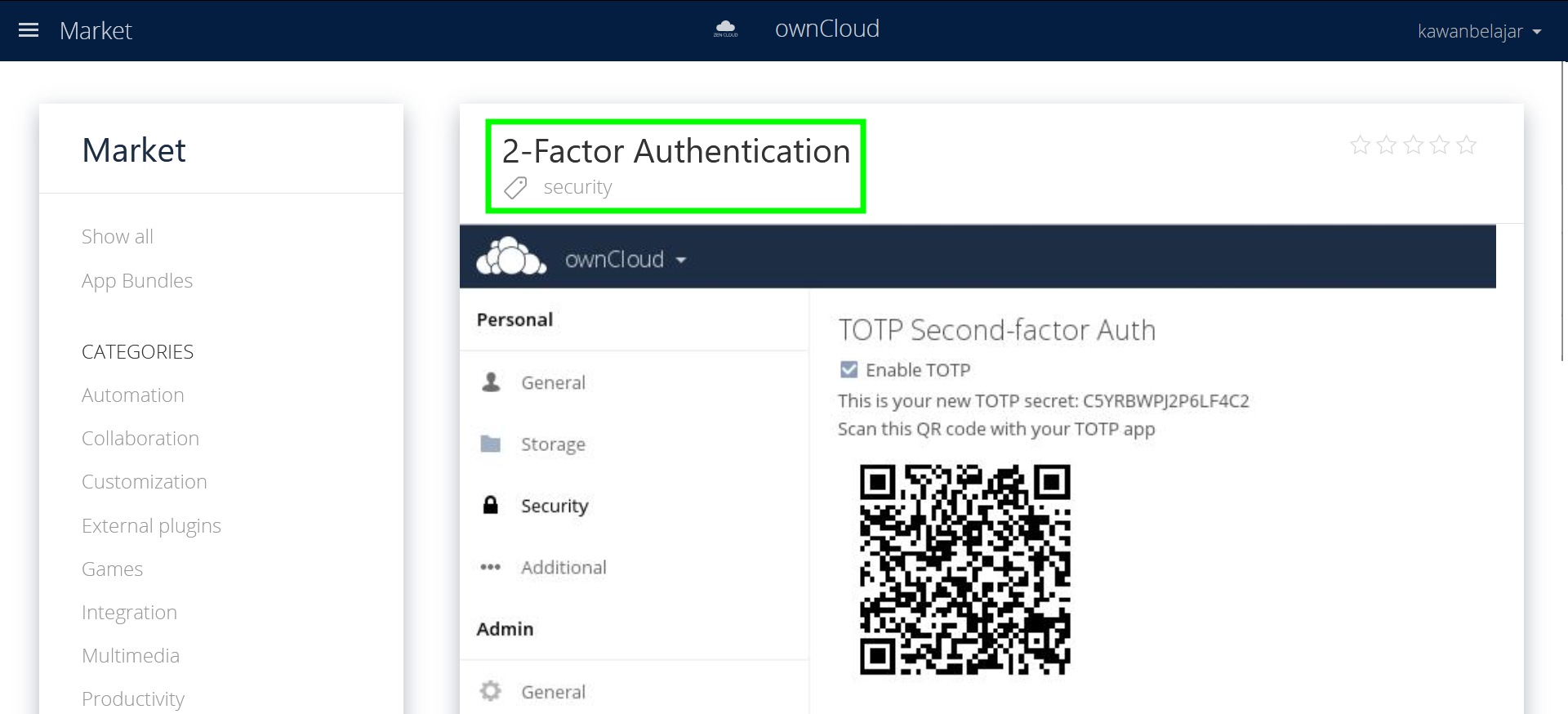This screenshot has width=1568, height=714.
Task: Open the kawanbelajar user dropdown
Action: (1478, 31)
